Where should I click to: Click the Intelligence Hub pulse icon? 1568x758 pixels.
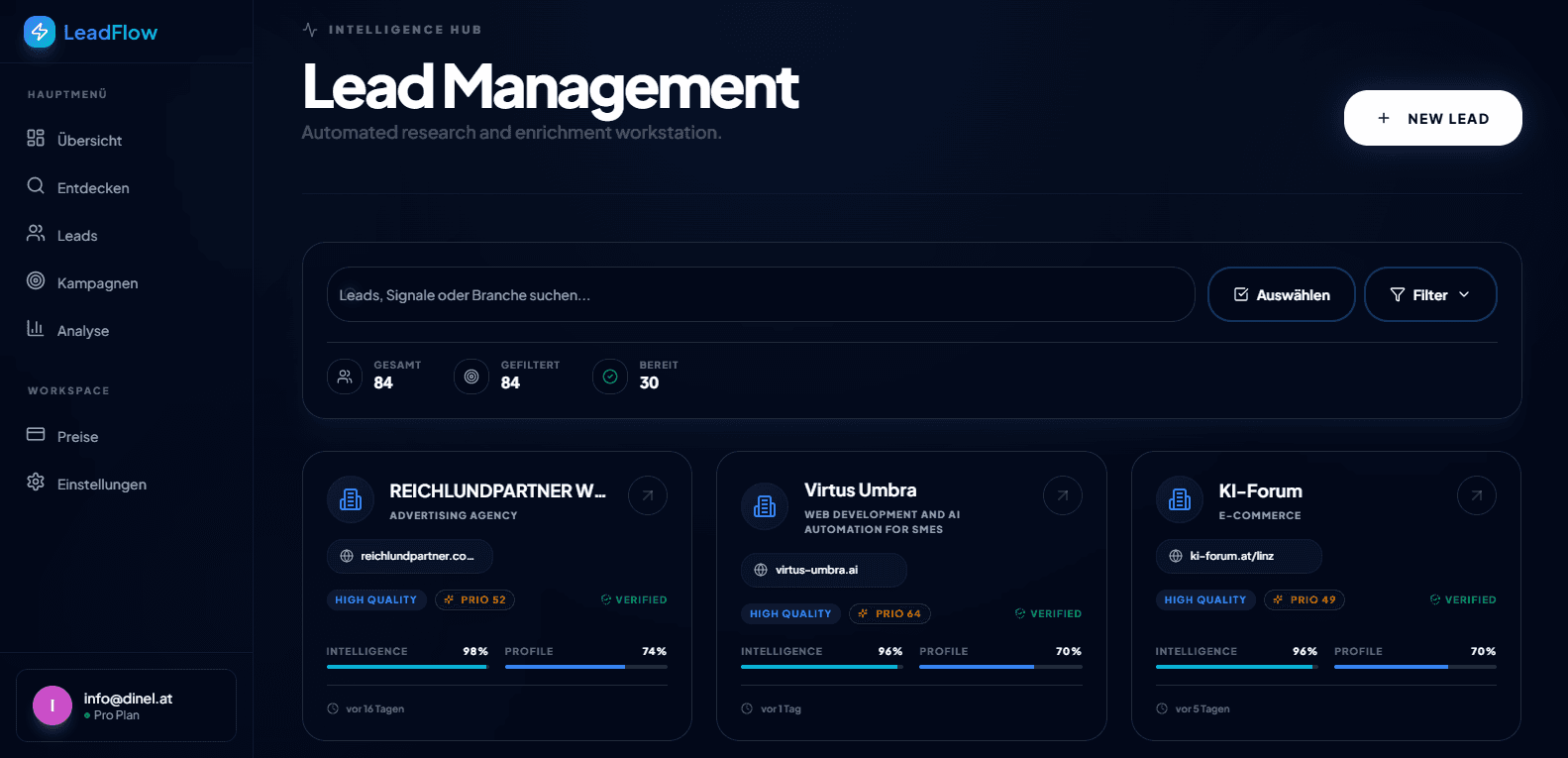coord(310,30)
